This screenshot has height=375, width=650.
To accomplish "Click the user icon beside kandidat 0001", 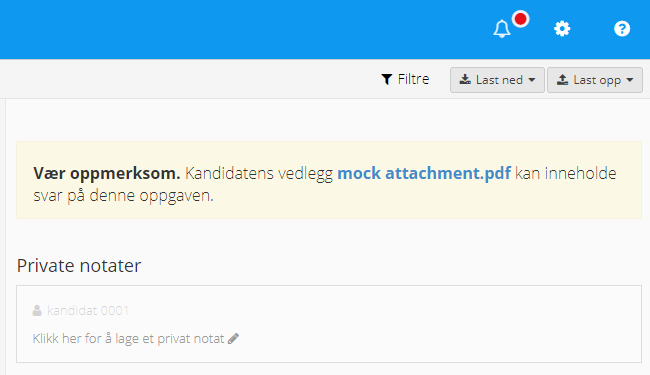I will 37,310.
